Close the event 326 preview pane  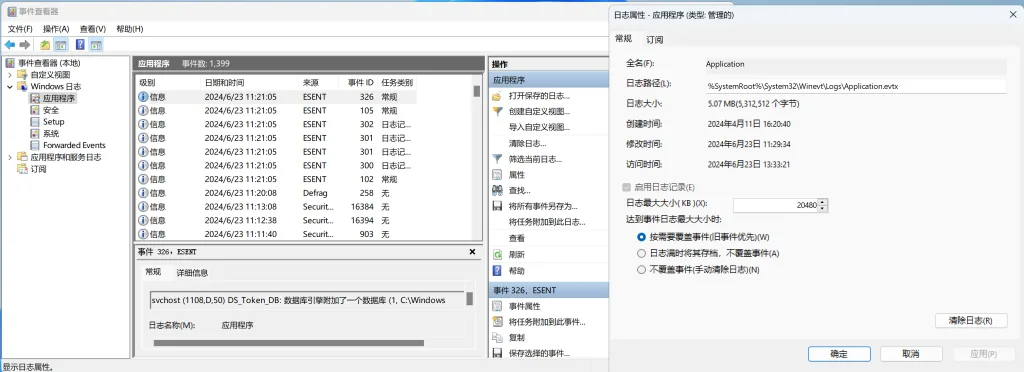point(472,251)
